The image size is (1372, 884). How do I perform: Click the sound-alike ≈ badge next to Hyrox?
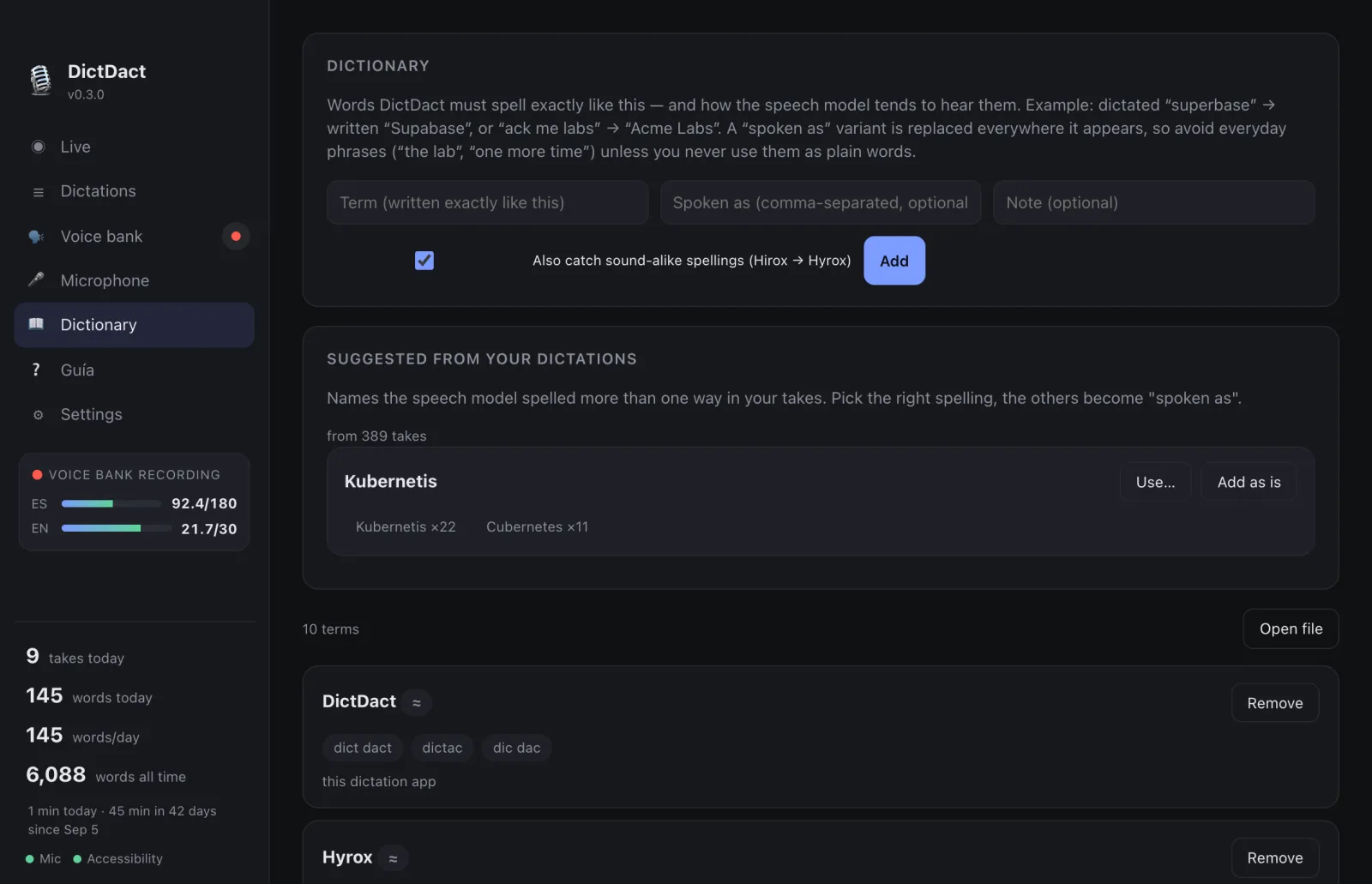coord(393,857)
